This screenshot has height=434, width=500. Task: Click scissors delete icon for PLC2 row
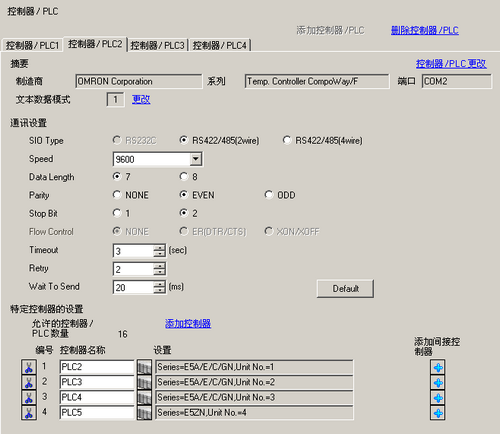pos(29,367)
